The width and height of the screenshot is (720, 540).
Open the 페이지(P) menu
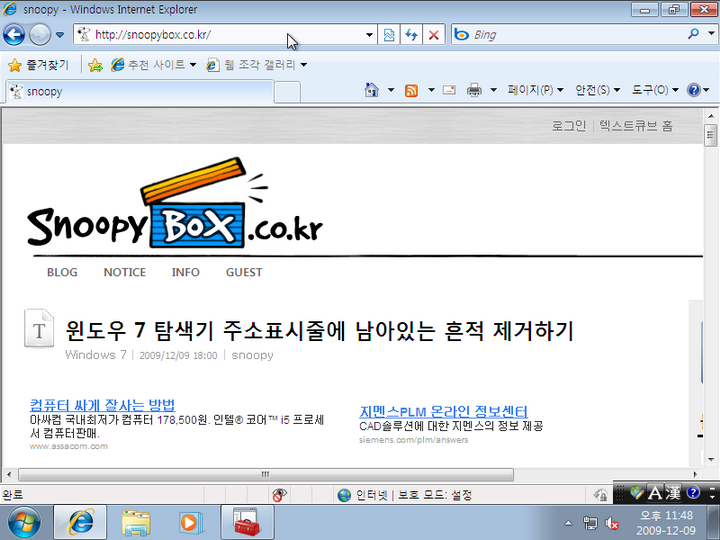tap(535, 90)
